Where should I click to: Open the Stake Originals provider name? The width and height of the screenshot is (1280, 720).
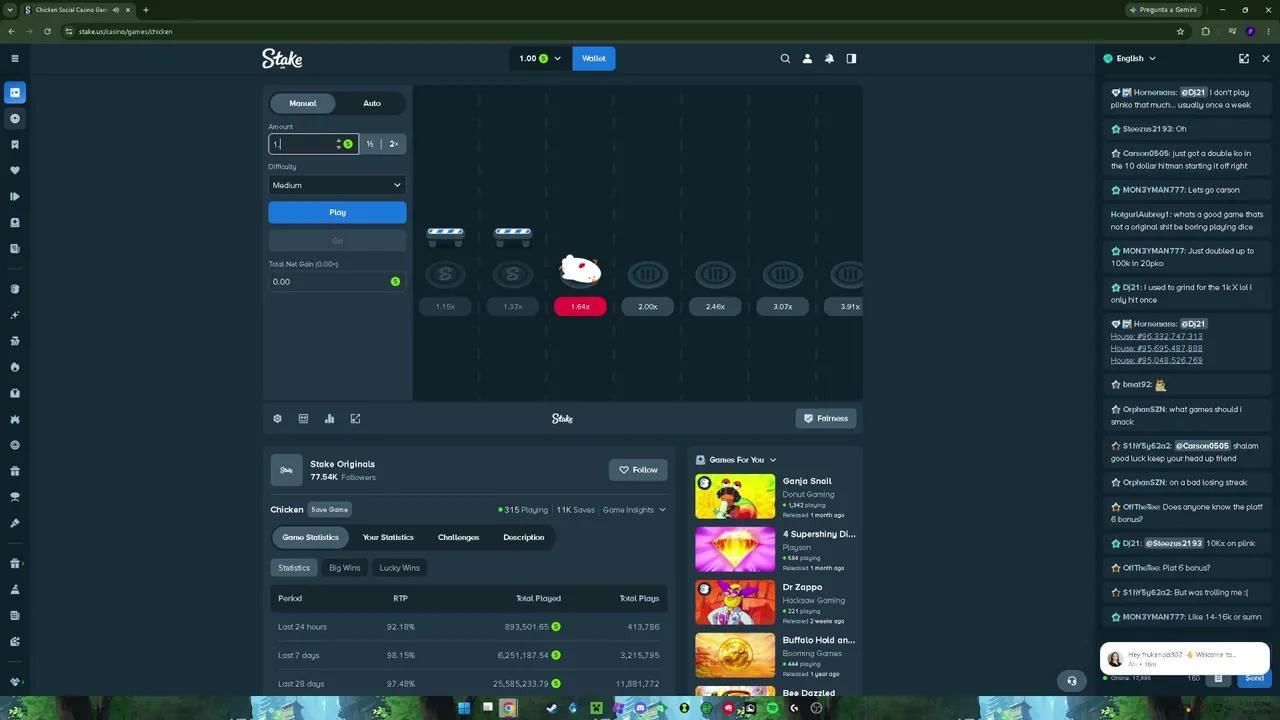tap(343, 464)
